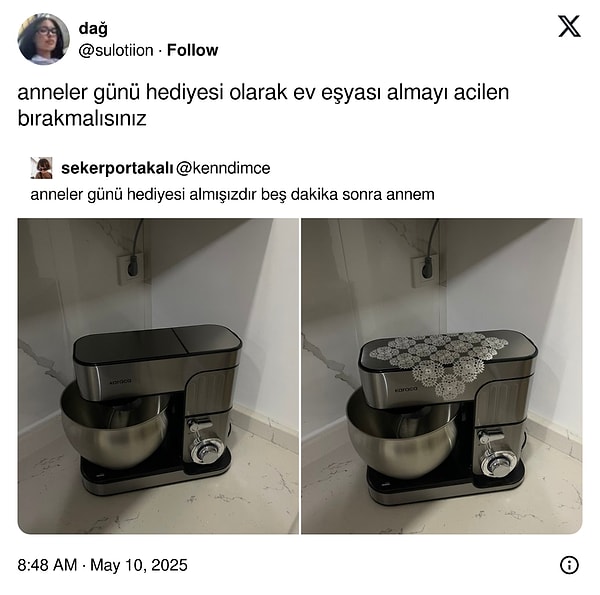Click the May 10, 2025 date
Viewport: 600px width, 595px height.
(x=139, y=565)
